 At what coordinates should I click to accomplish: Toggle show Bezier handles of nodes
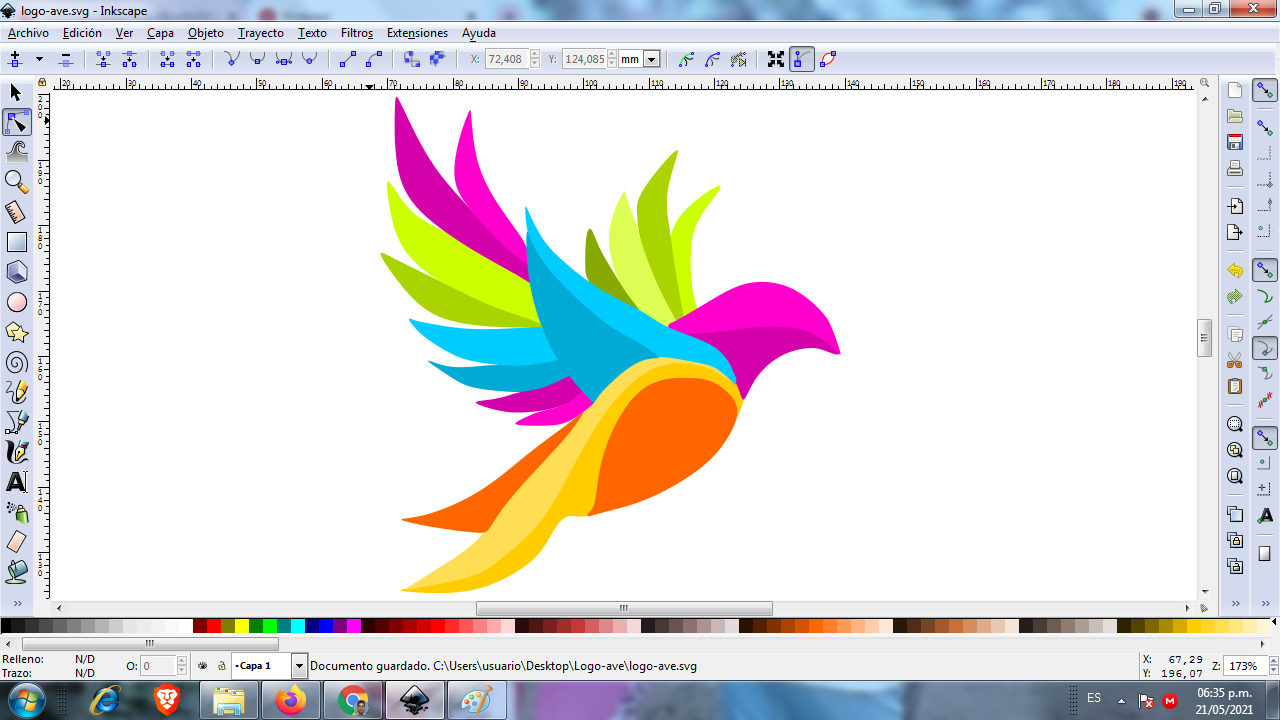pos(802,59)
